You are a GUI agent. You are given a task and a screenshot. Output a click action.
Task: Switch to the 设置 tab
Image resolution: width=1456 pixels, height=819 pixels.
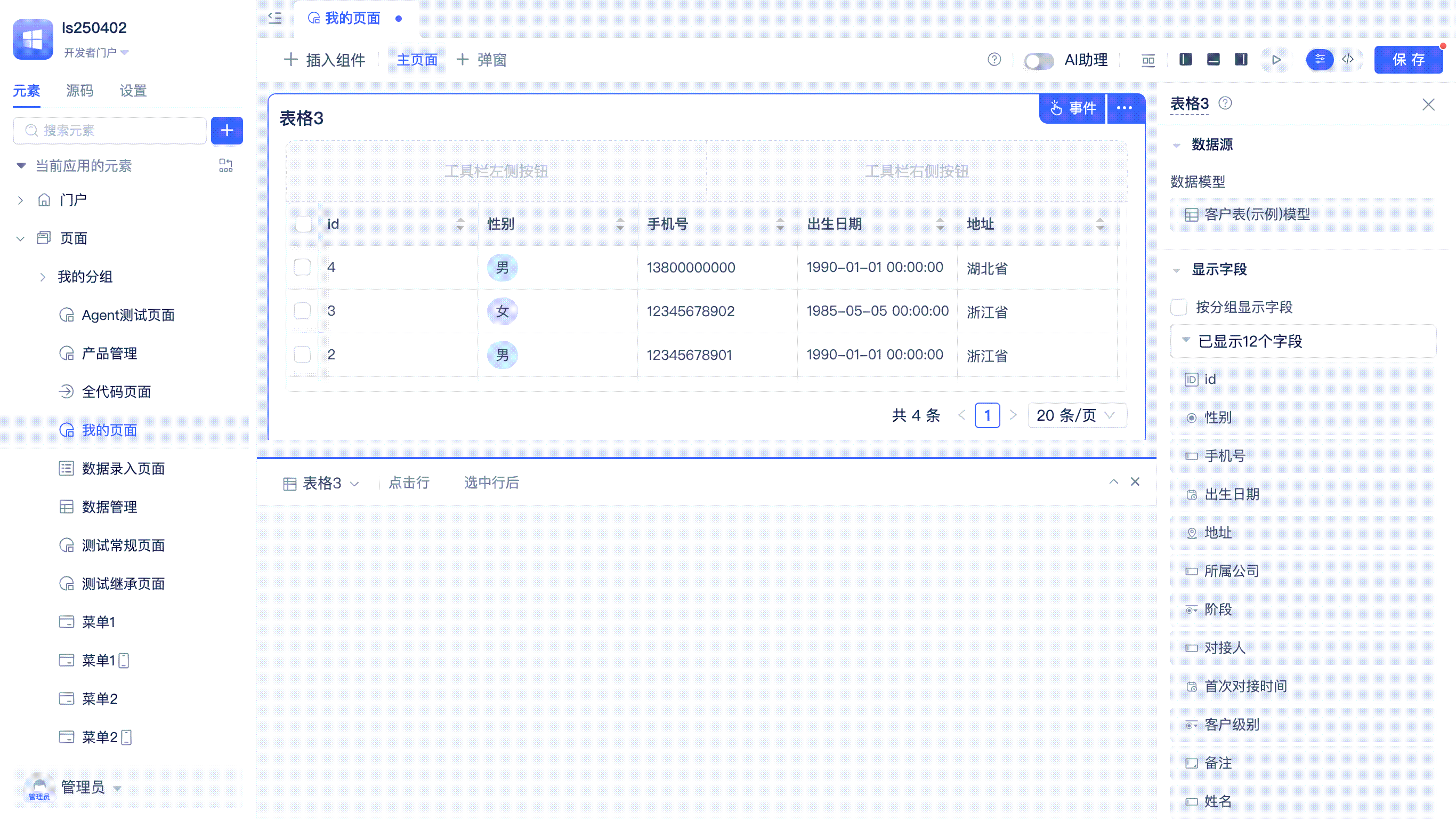coord(133,91)
